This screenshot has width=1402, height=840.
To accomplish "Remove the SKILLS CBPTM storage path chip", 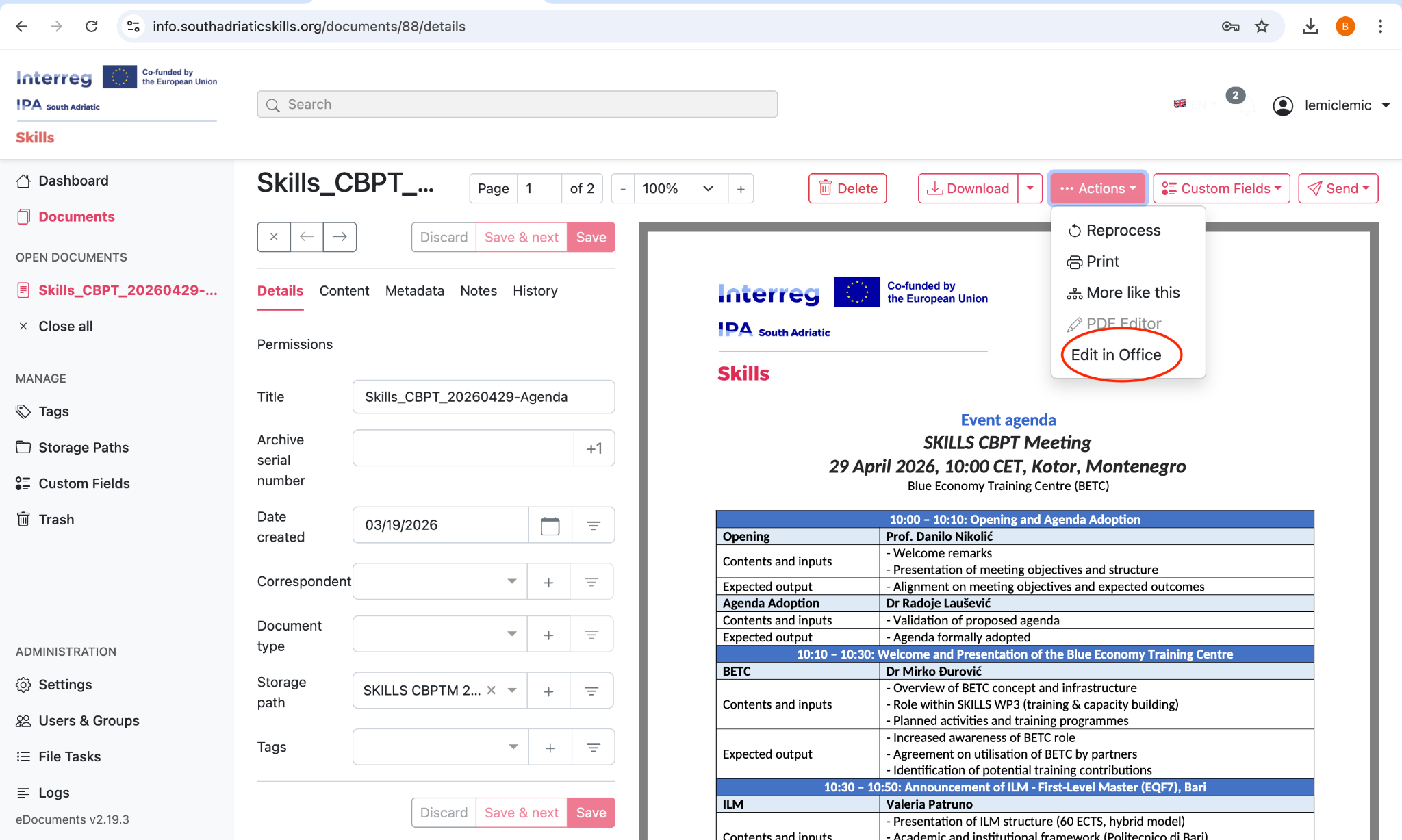I will click(x=492, y=691).
